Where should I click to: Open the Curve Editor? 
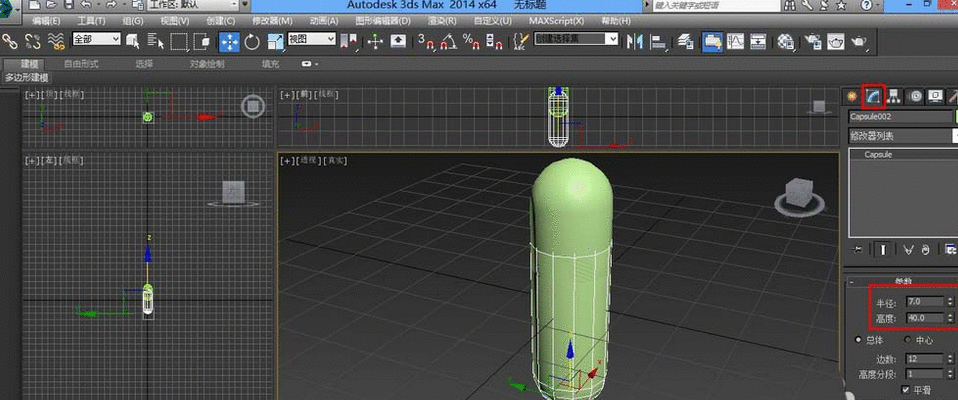coord(737,42)
